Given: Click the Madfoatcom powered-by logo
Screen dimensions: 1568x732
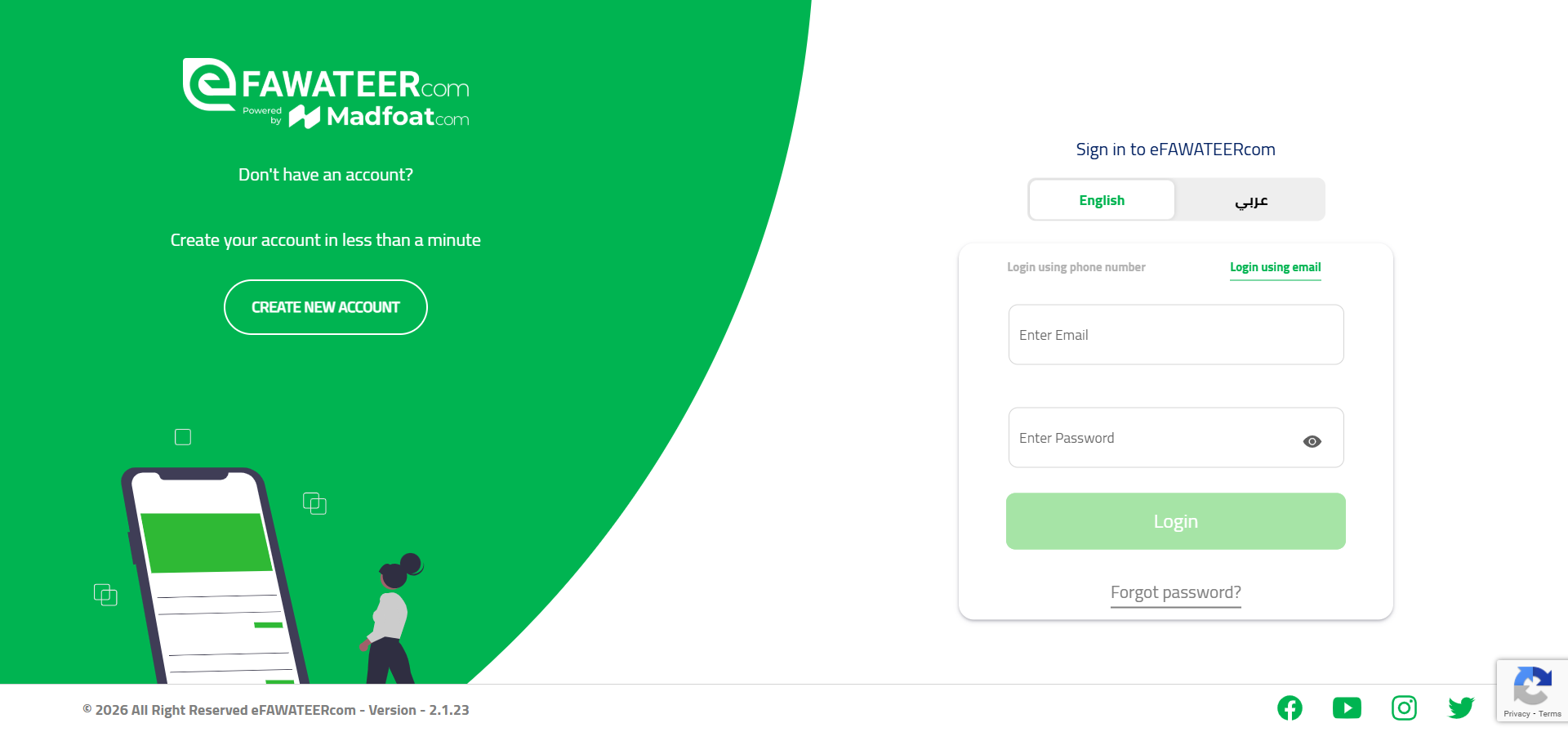Looking at the screenshot, I should pyautogui.click(x=379, y=117).
